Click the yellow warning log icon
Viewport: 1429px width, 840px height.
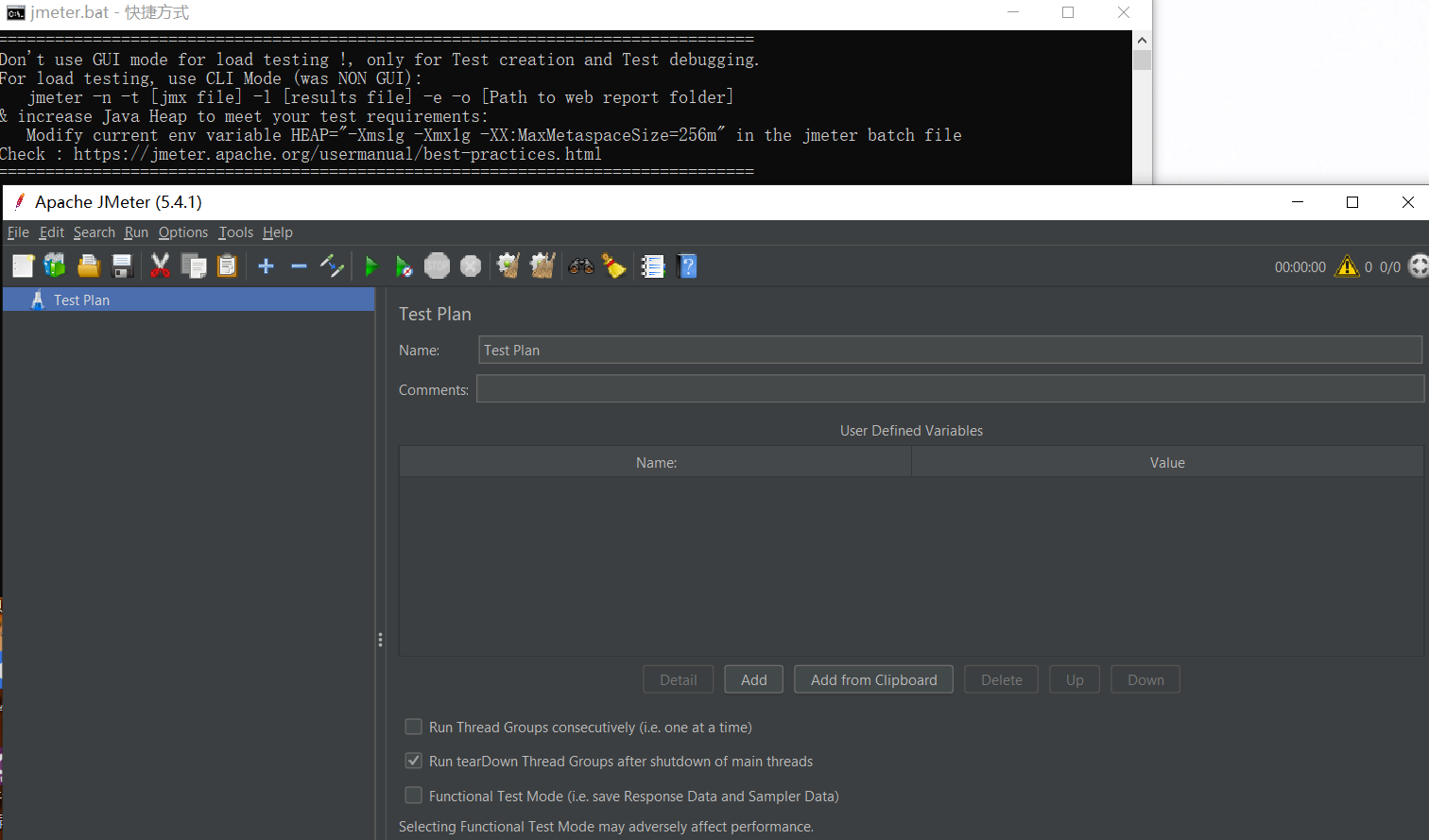click(1347, 266)
